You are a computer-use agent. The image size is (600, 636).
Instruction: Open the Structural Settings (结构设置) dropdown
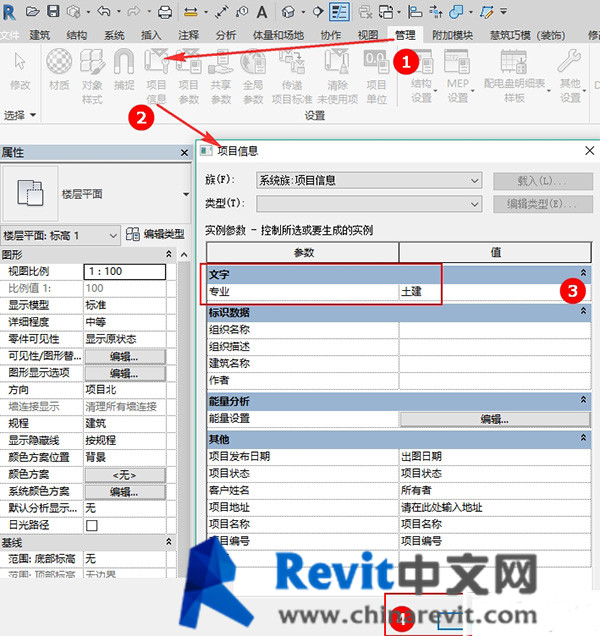tap(422, 76)
